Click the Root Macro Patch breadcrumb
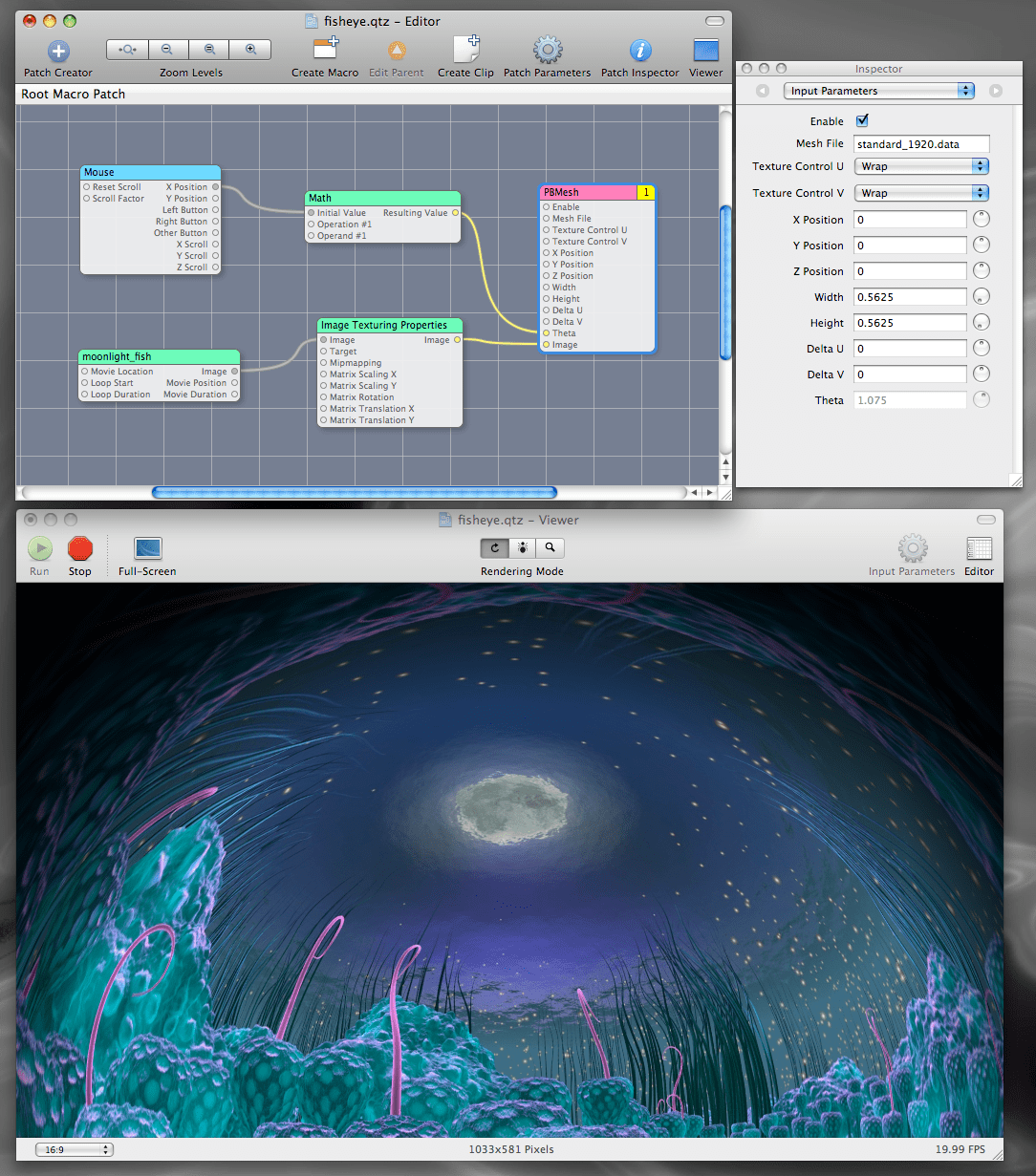Screen dimensions: 1036x1176 click(73, 94)
